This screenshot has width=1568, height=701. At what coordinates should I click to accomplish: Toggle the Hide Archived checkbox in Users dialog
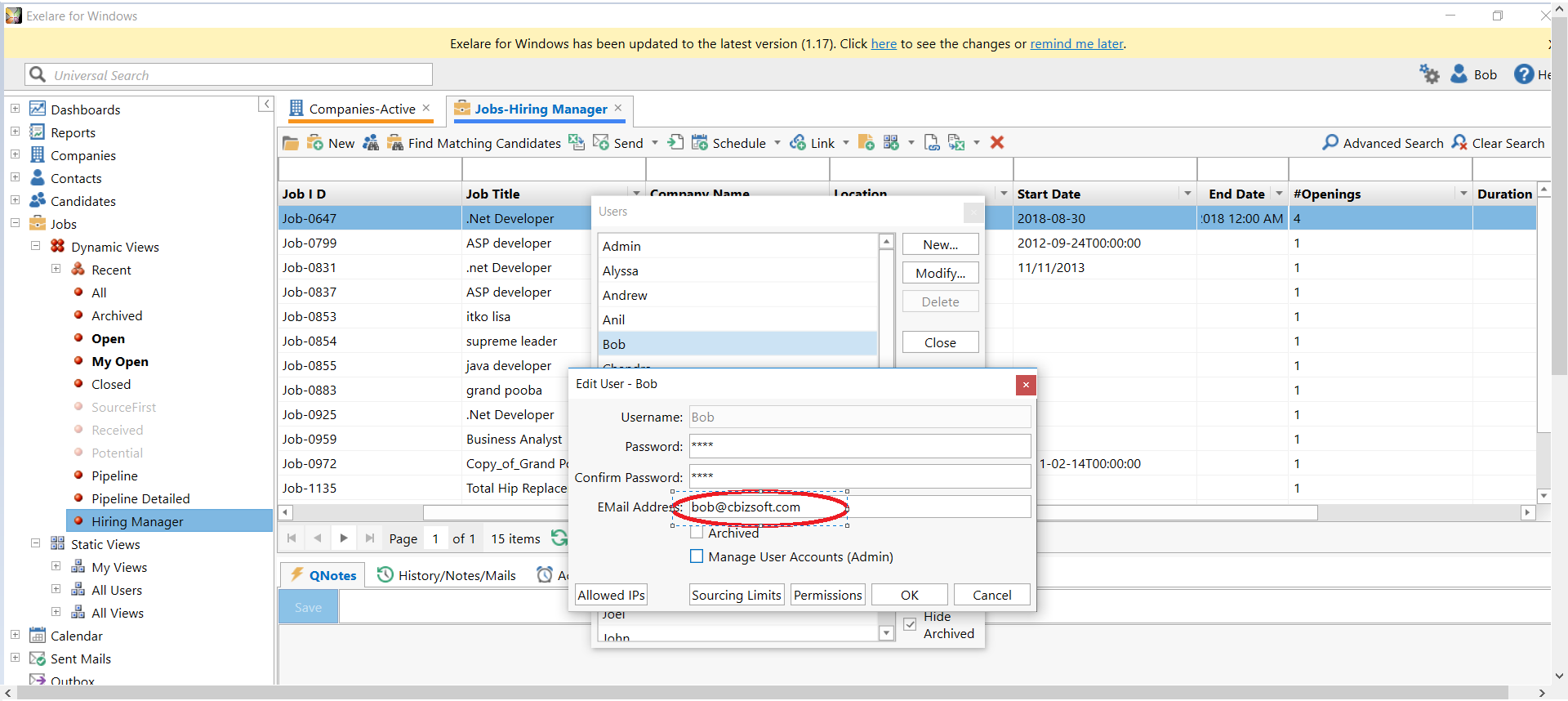[910, 625]
